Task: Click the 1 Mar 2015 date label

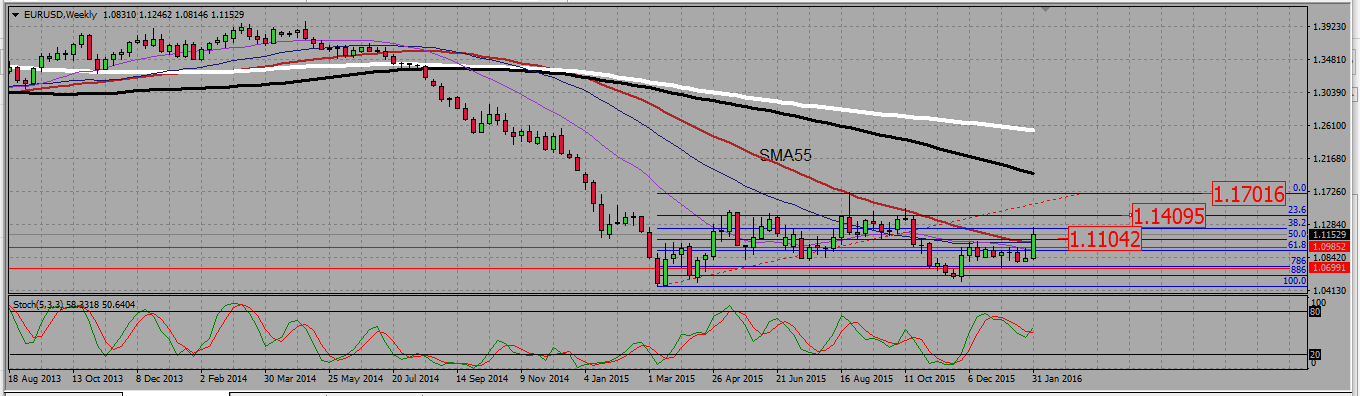Action: tap(672, 380)
